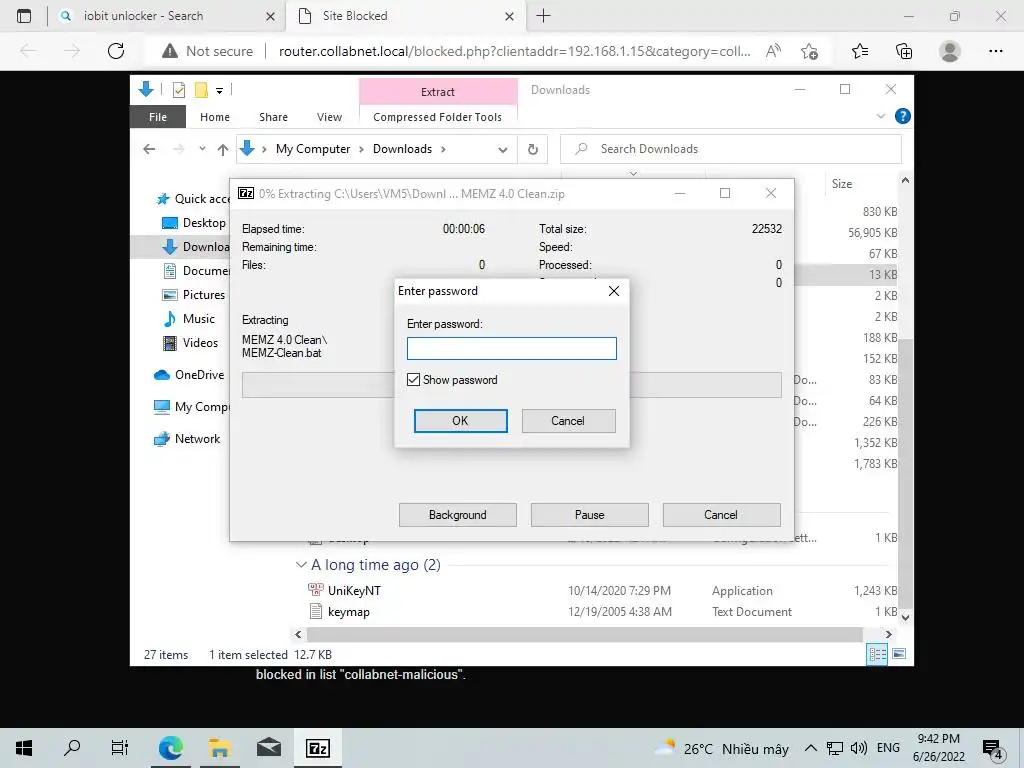Viewport: 1024px width, 768px height.
Task: Switch to the Home ribbon tab
Action: [215, 117]
